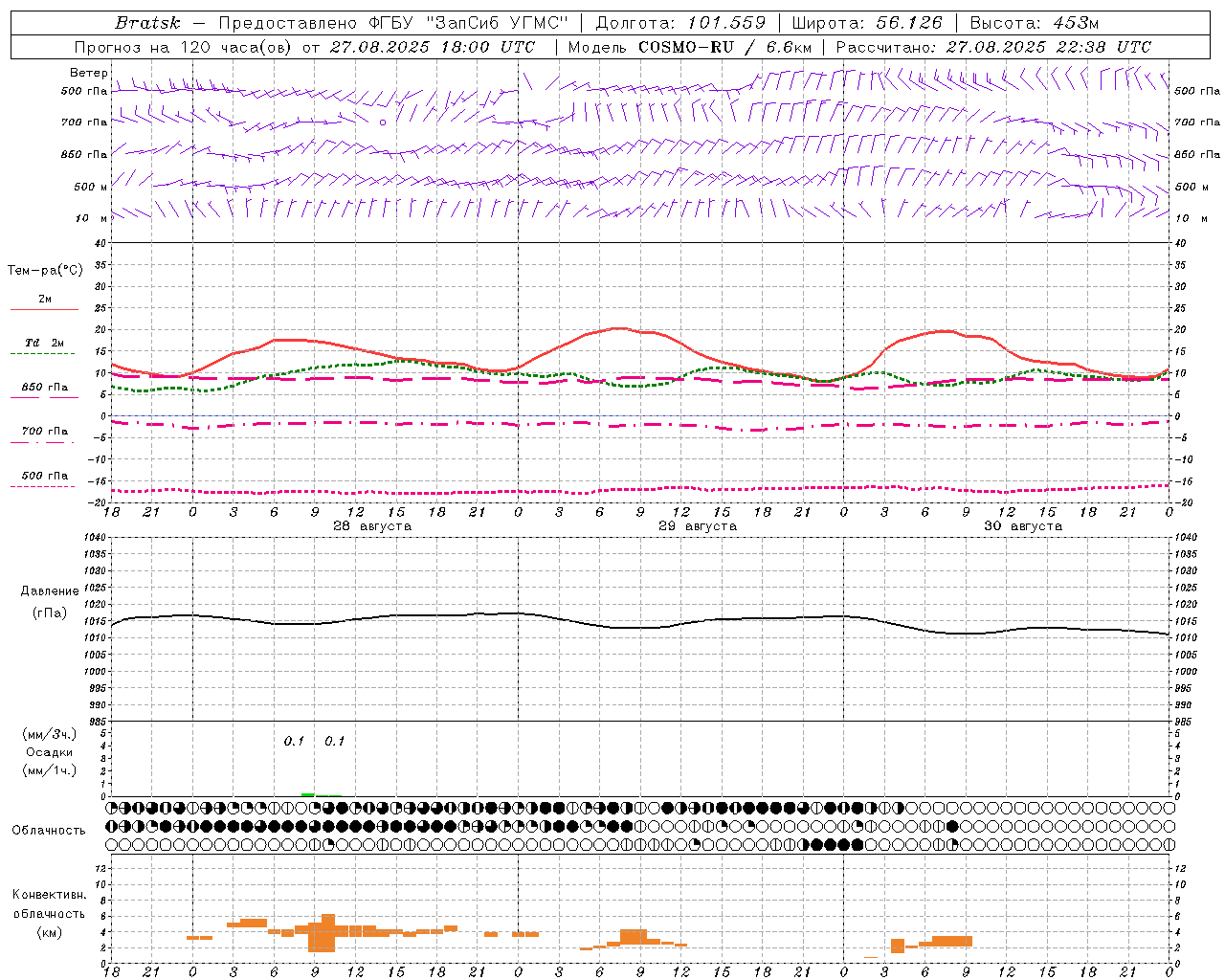
Task: Select the (км) convective height unit
Action: coord(49,932)
